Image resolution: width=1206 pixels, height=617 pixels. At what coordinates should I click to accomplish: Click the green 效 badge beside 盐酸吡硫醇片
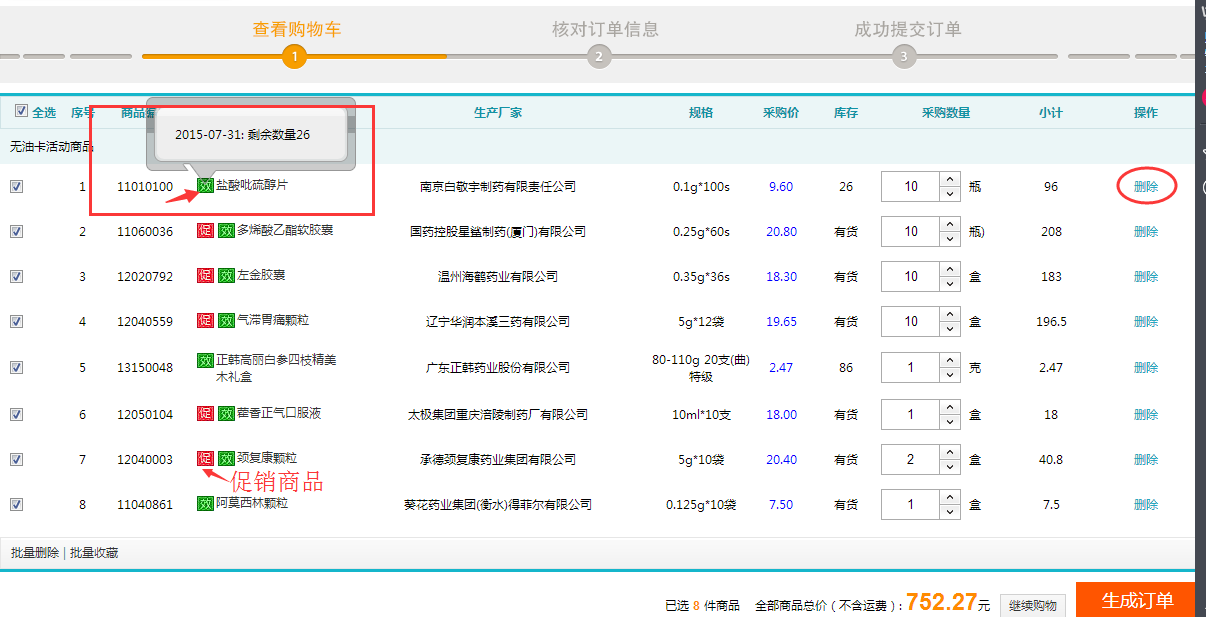(x=206, y=186)
